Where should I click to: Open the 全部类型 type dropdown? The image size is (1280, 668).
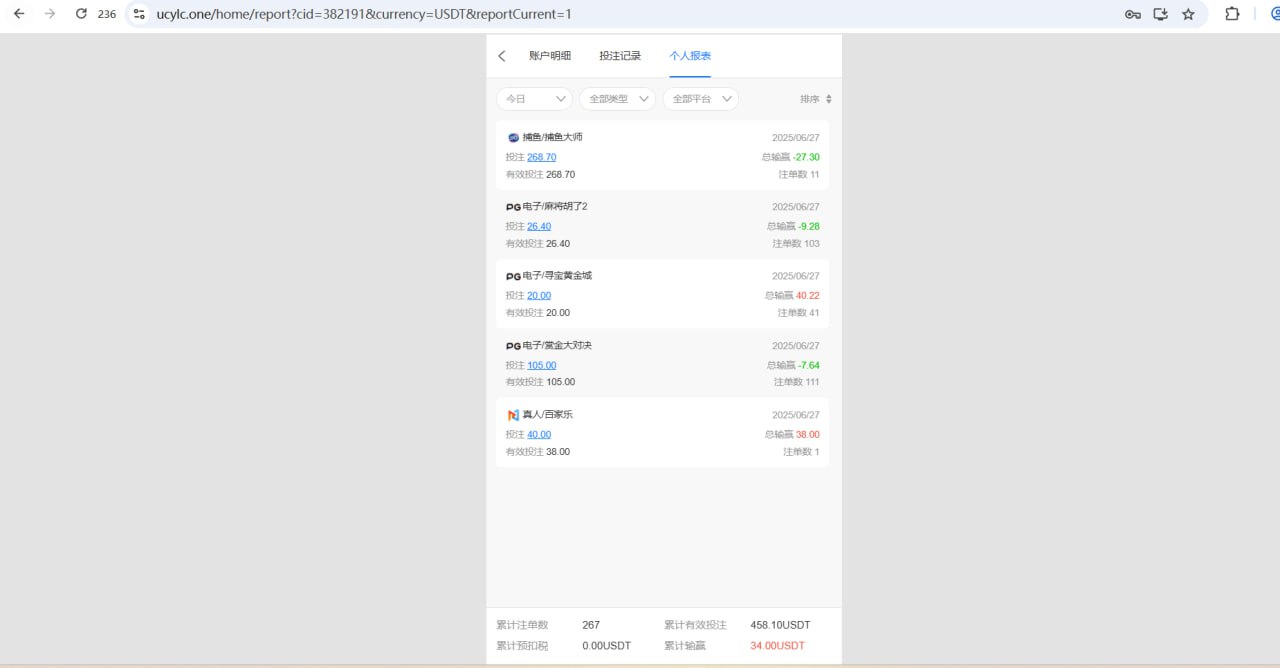(617, 99)
